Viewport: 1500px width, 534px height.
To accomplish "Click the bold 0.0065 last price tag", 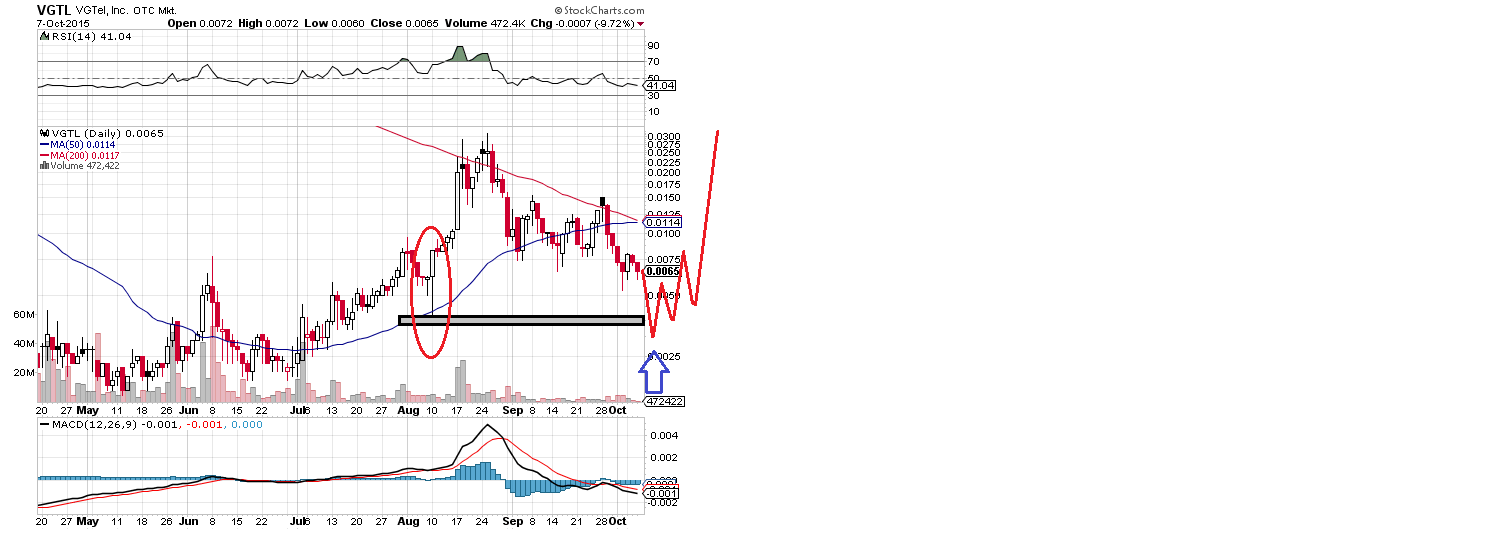I will tap(663, 271).
